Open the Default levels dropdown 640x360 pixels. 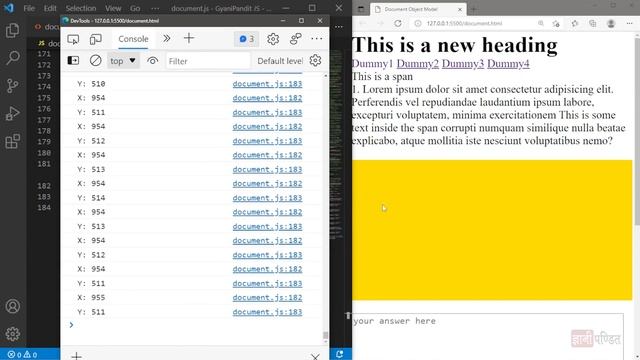(x=280, y=61)
